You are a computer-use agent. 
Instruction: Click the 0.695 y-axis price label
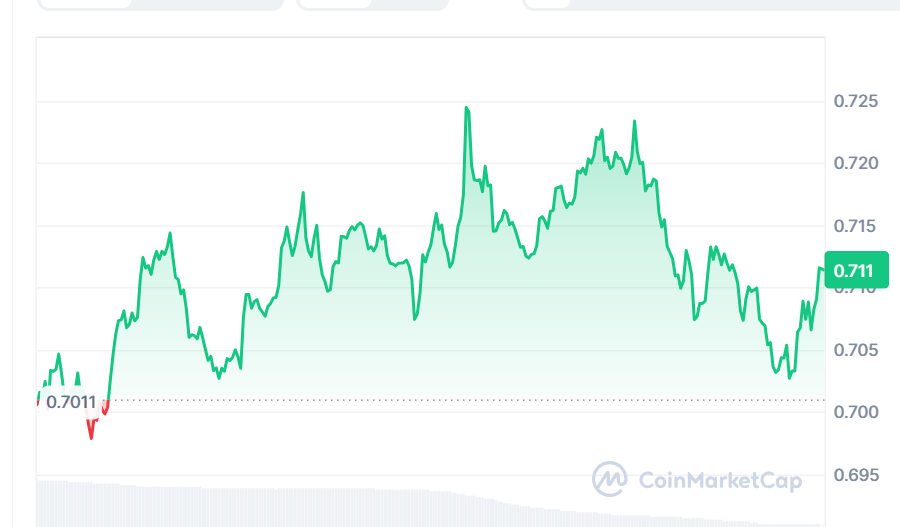point(855,474)
